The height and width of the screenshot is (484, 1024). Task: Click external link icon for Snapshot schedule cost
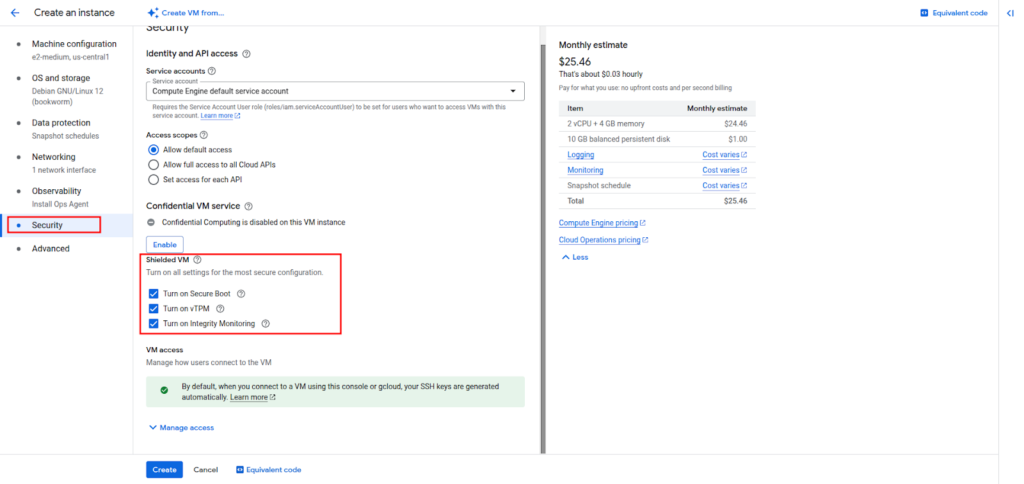point(744,186)
